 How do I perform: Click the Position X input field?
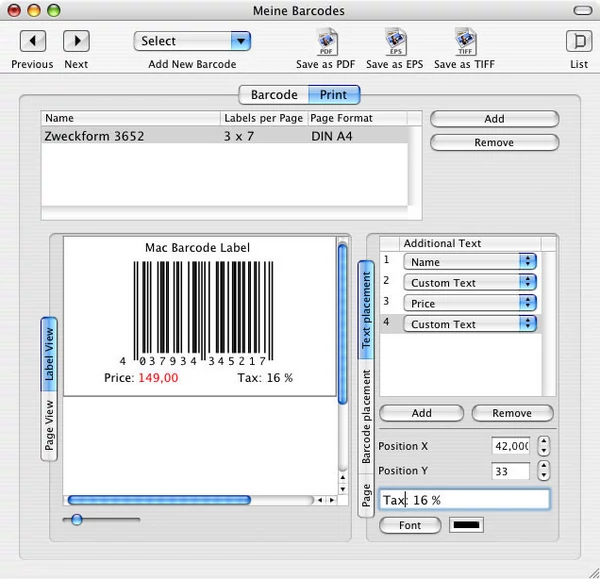pos(511,446)
